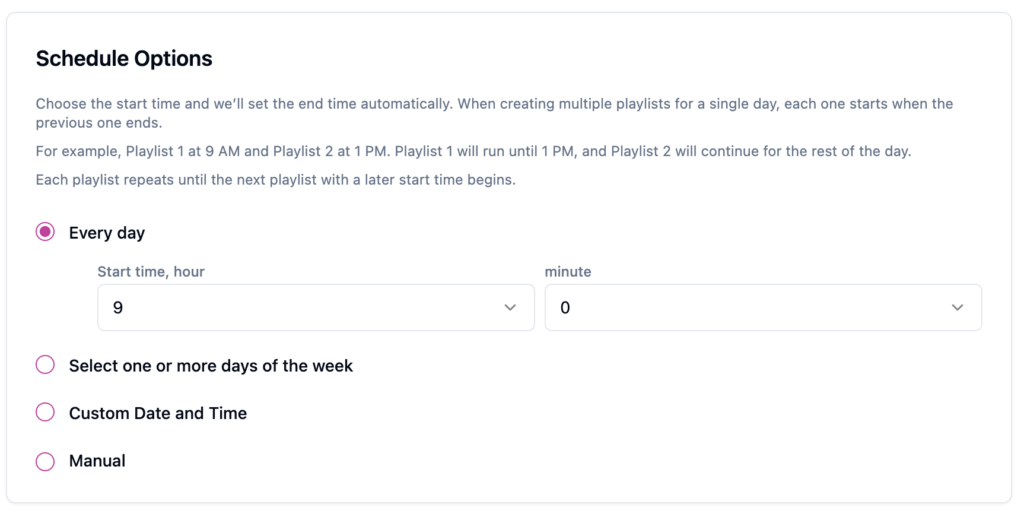
Task: Open the minute dropdown
Action: 762,308
